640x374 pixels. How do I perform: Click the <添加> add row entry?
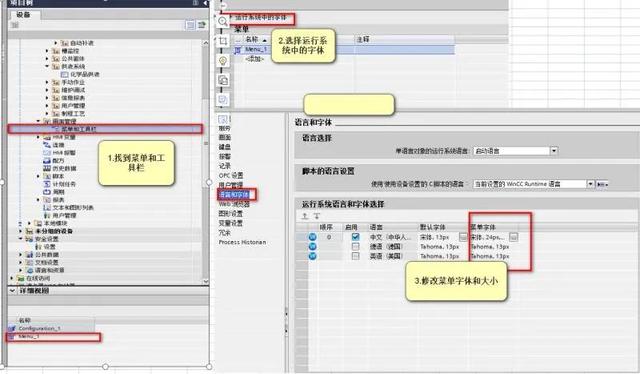(x=255, y=59)
